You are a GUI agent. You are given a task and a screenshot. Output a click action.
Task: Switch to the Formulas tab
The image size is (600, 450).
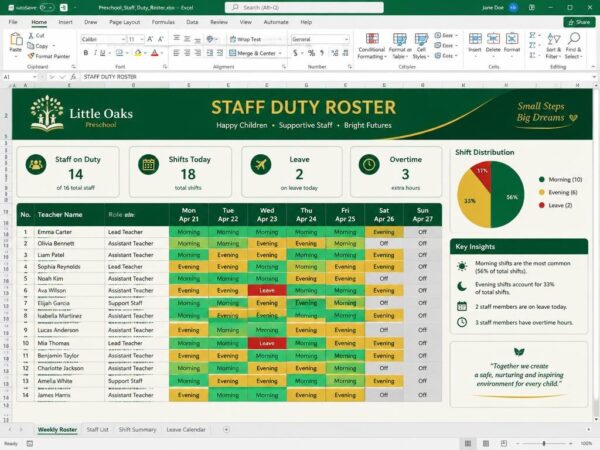(163, 22)
